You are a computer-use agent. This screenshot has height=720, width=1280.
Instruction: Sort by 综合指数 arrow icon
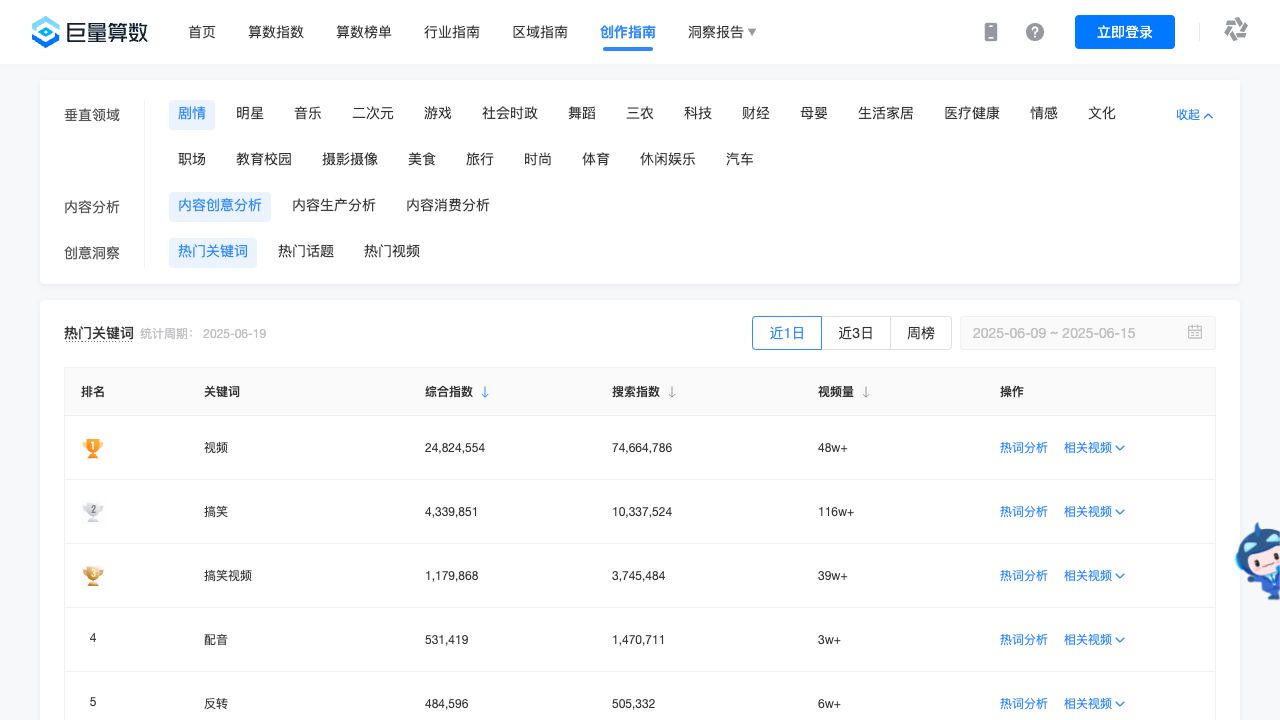coord(485,392)
